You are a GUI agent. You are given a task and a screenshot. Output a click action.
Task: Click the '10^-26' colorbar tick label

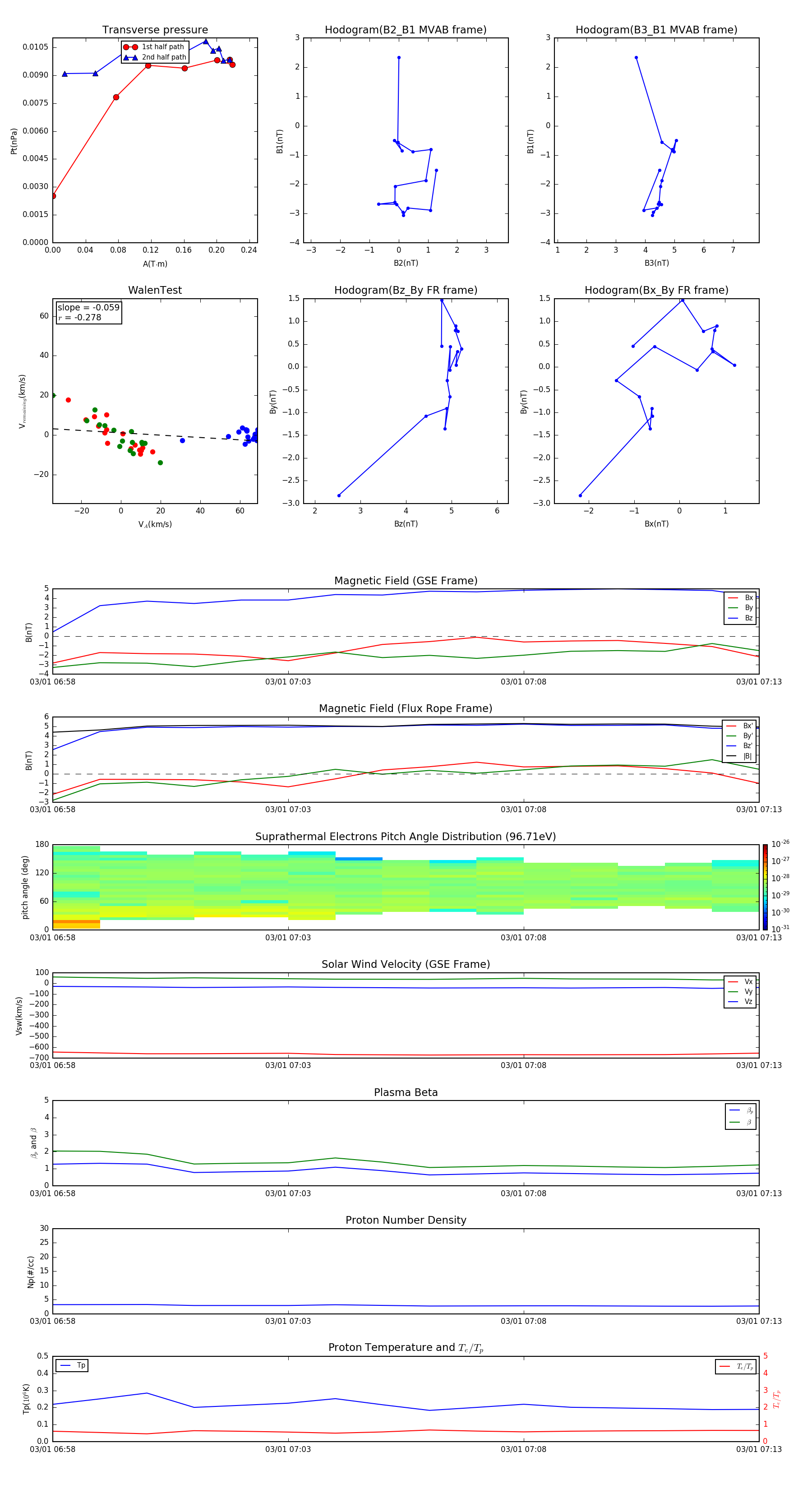(780, 844)
